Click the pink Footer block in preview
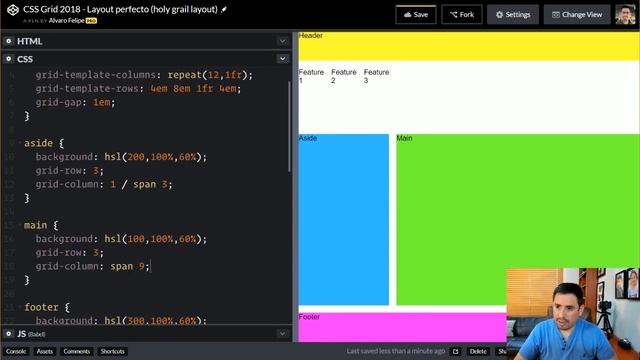 (x=402, y=327)
